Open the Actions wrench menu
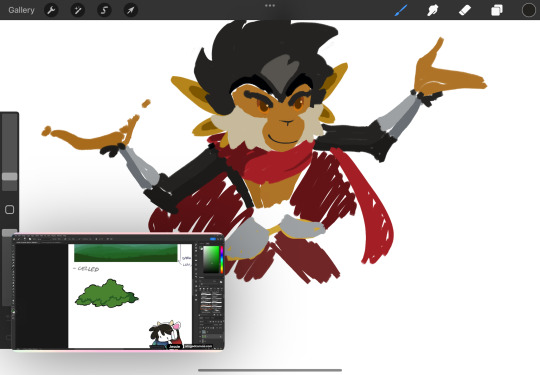The height and width of the screenshot is (375, 540). click(x=51, y=10)
